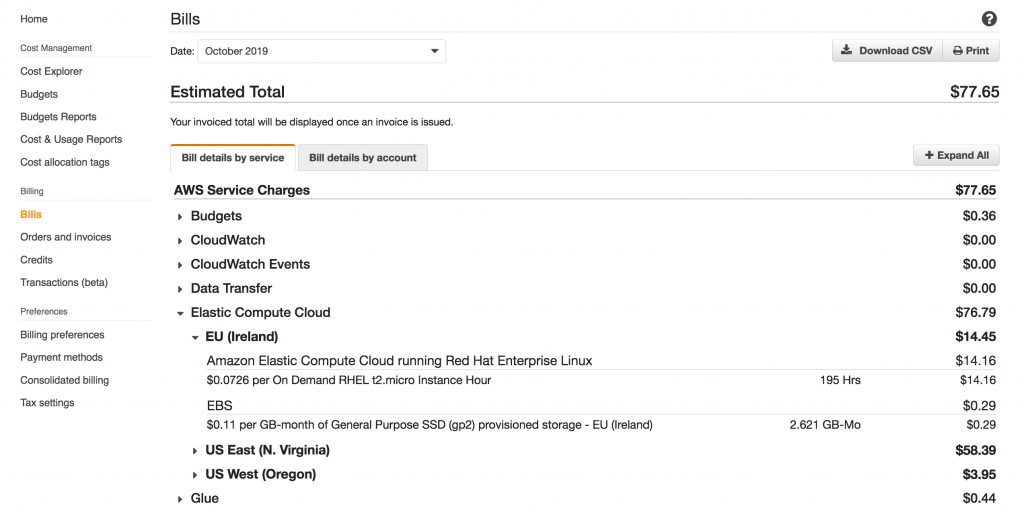
Task: Go to Home in the sidebar
Action: pos(33,19)
